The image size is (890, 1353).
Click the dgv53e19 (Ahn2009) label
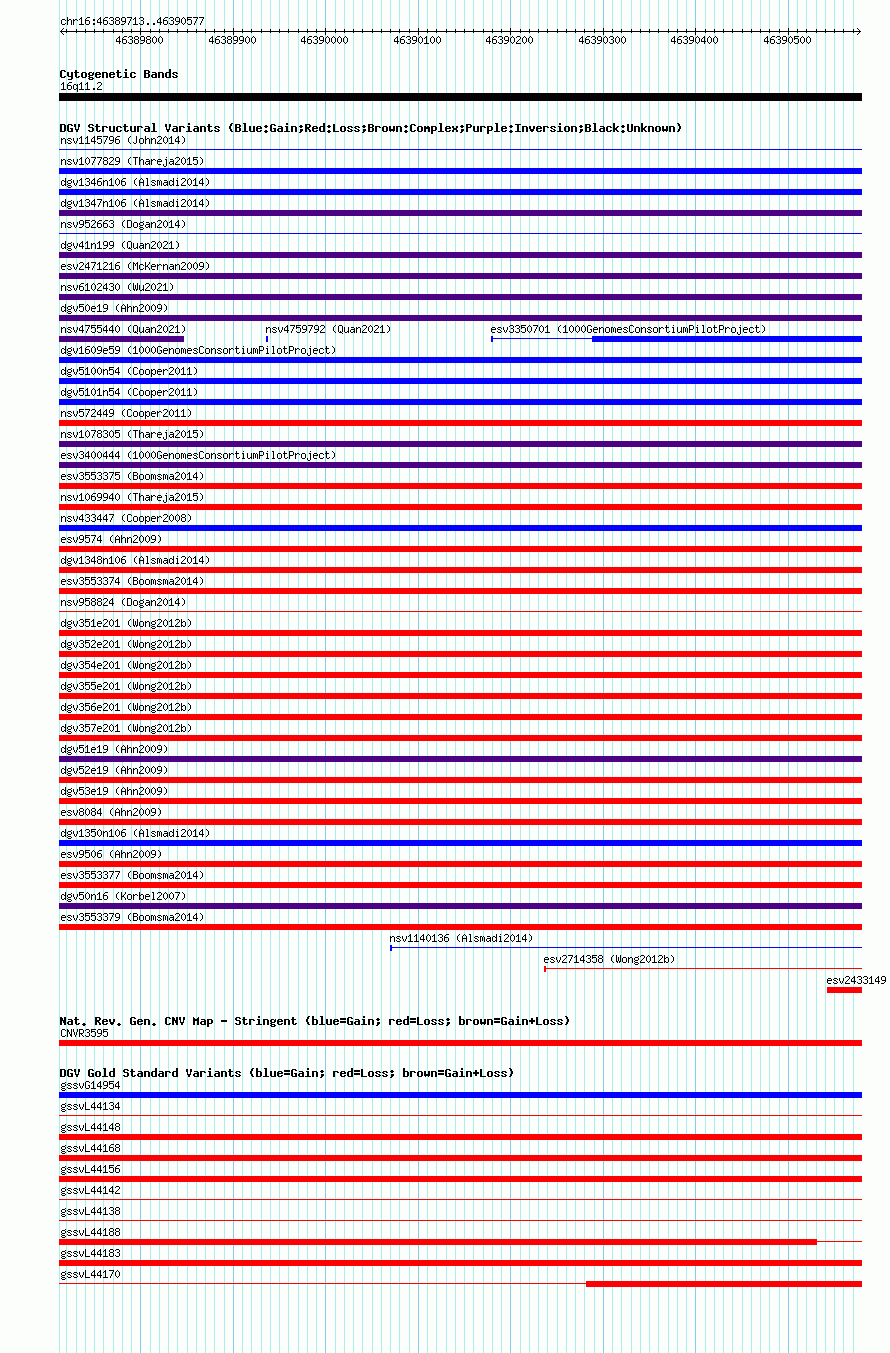coord(114,791)
